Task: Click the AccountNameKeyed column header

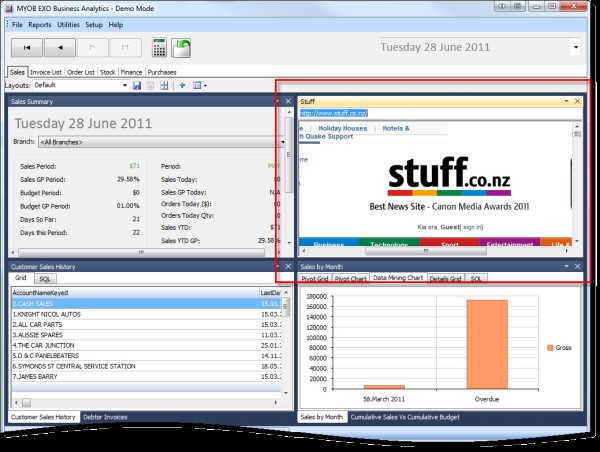Action: (135, 293)
